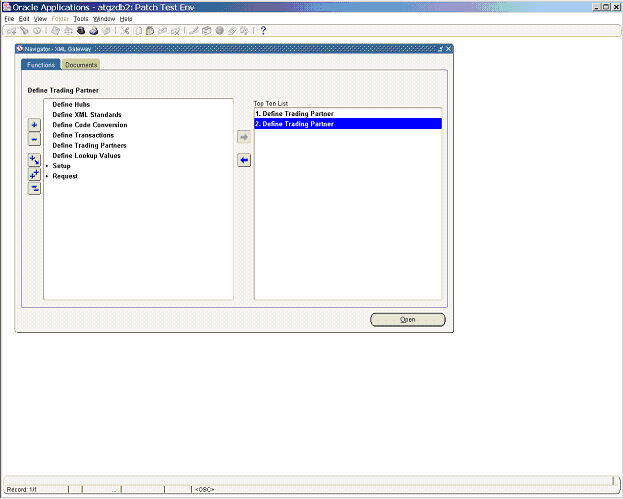Click the left arrow Remove from List button
The height and width of the screenshot is (499, 623).
pyautogui.click(x=244, y=160)
